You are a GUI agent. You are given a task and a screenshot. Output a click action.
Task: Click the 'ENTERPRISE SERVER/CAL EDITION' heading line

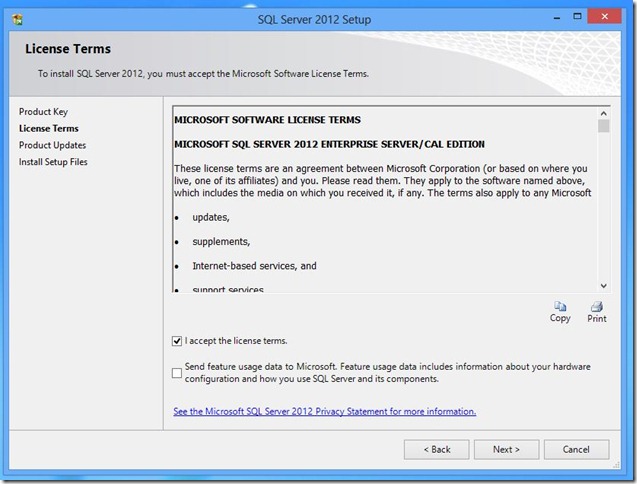329,144
